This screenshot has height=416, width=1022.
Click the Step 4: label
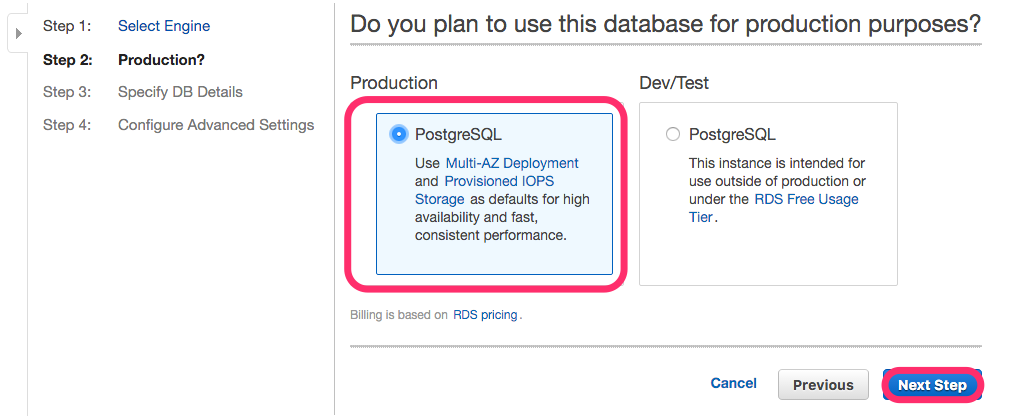[x=67, y=125]
